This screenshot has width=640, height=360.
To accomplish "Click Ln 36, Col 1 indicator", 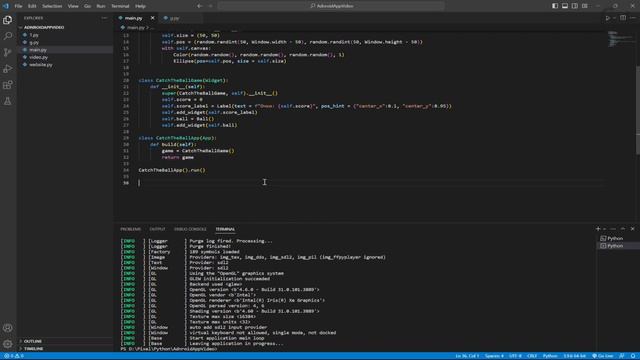I will point(467,356).
